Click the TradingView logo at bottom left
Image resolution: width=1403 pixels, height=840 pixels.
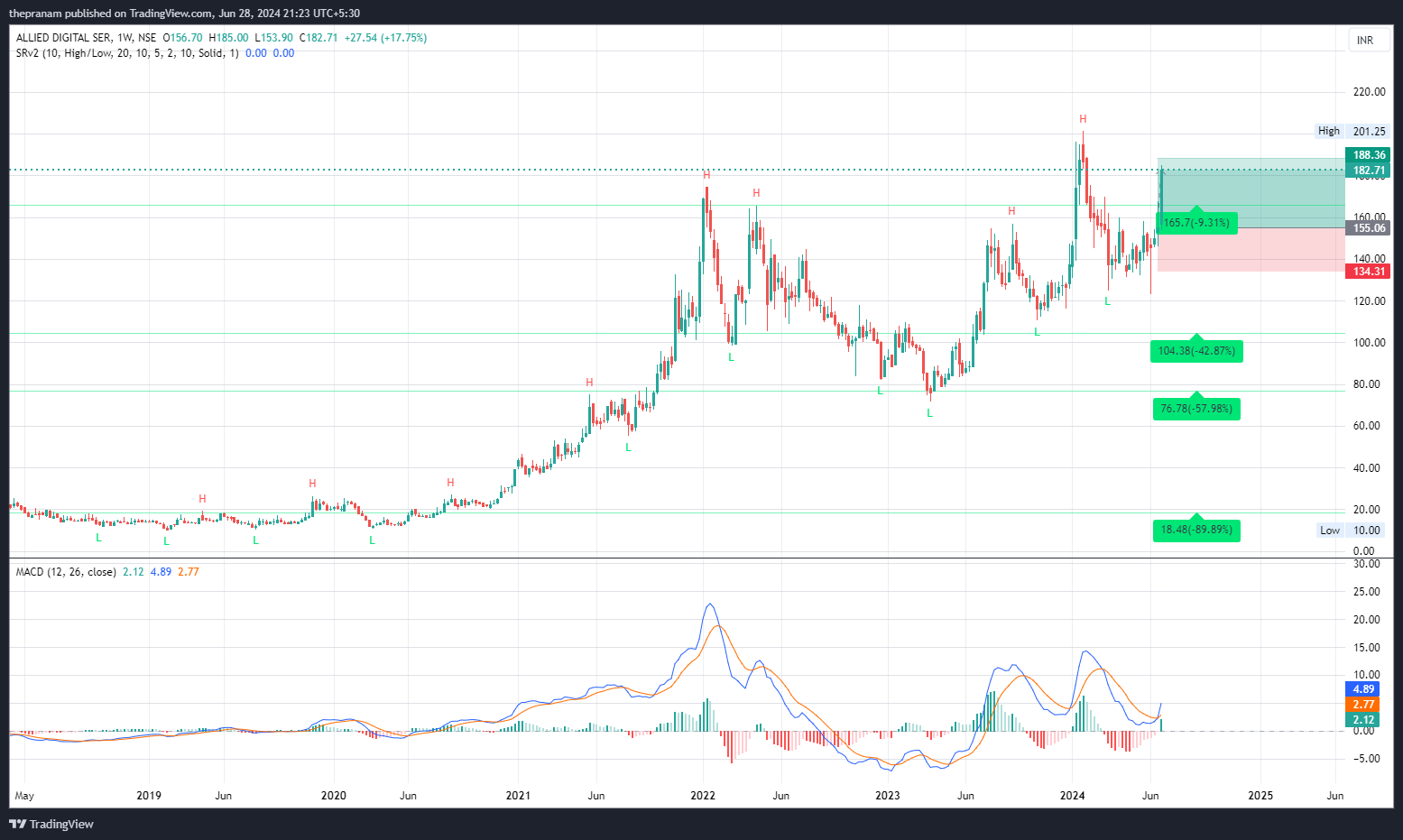pos(51,824)
